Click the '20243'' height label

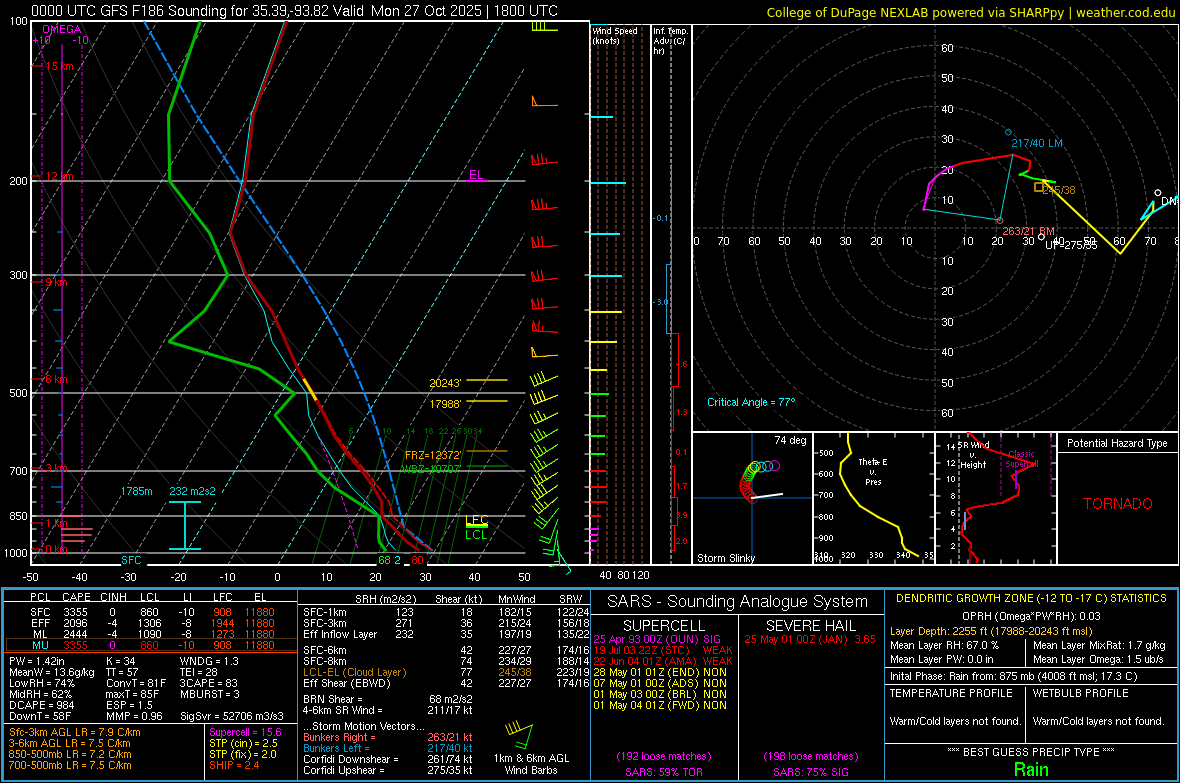click(445, 383)
